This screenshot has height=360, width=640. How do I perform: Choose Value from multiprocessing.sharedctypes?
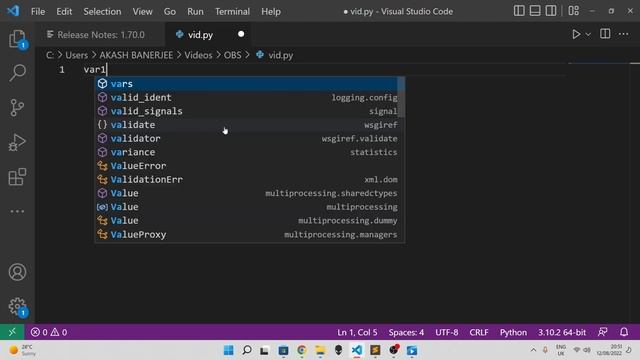pos(247,193)
